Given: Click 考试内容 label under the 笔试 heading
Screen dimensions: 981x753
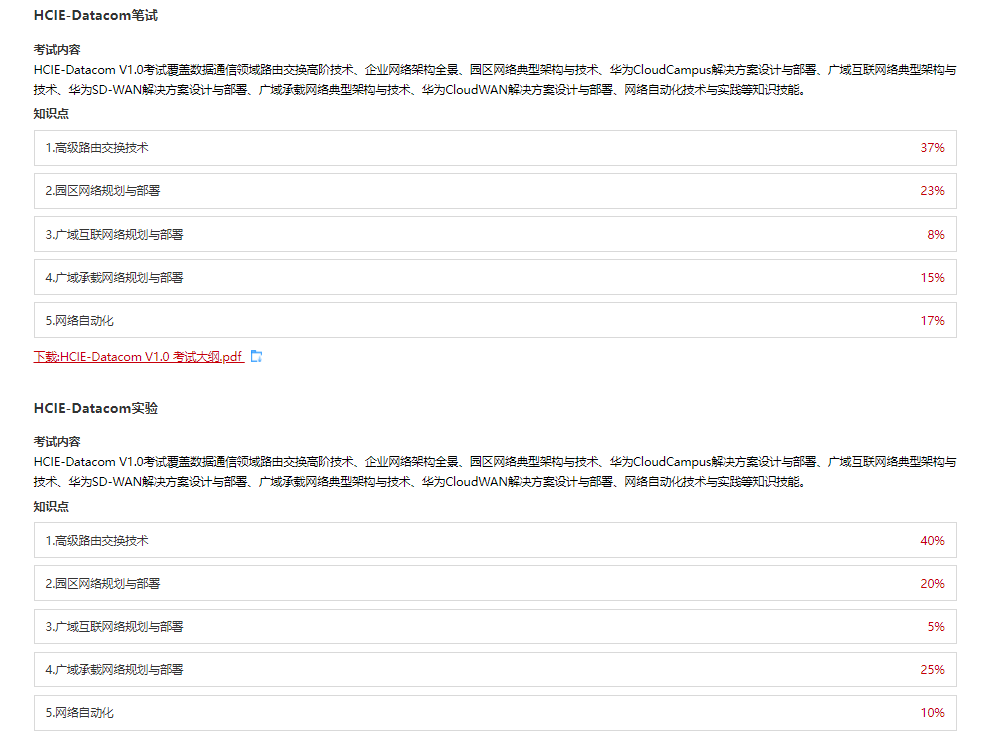Looking at the screenshot, I should tap(57, 50).
